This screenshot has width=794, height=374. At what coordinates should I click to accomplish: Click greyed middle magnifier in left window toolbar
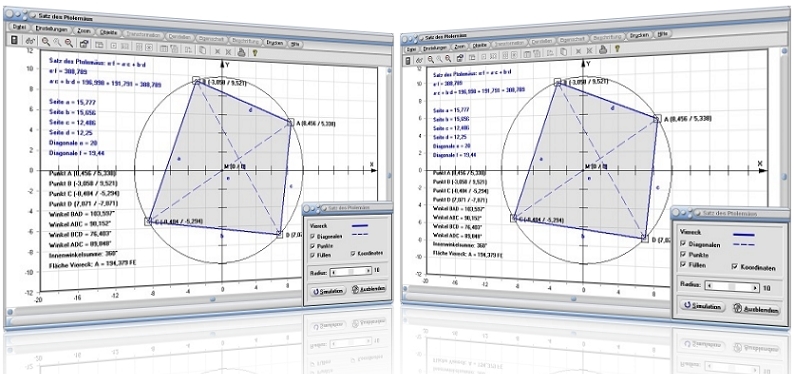[57, 42]
